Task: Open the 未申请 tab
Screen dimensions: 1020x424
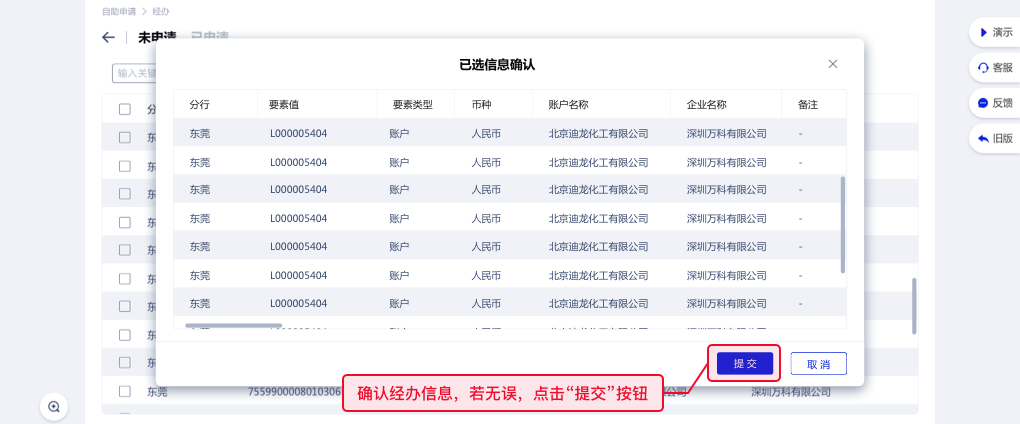Action: tap(157, 38)
